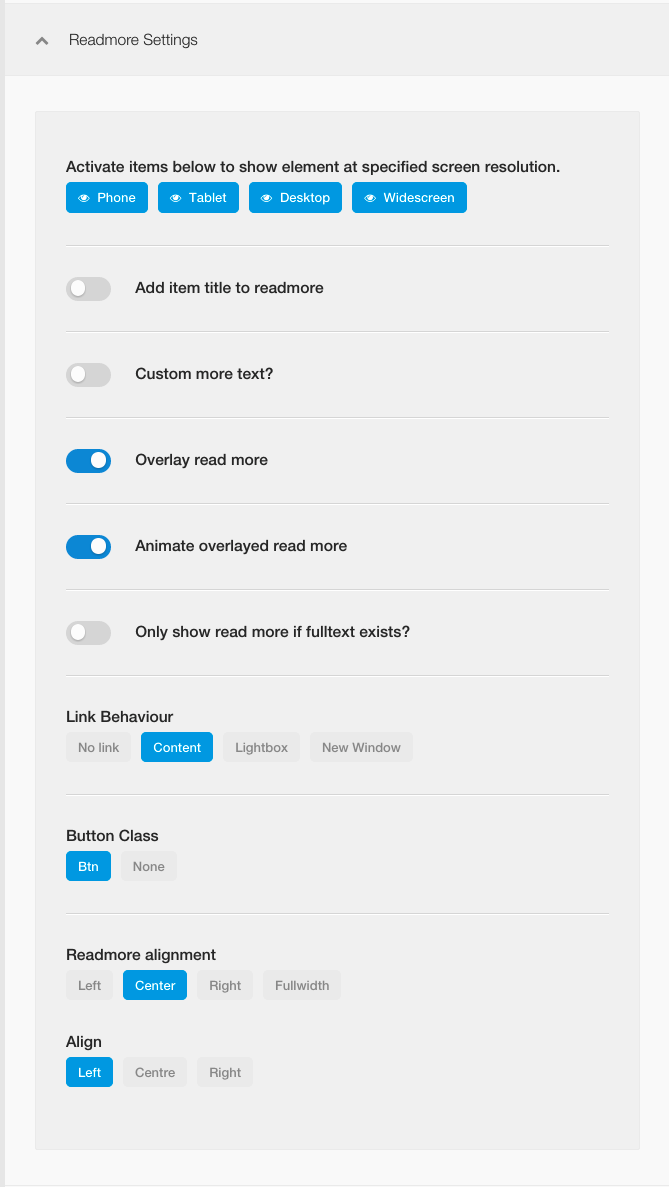Enable Add item title to readmore switch
The width and height of the screenshot is (669, 1187).
89,288
